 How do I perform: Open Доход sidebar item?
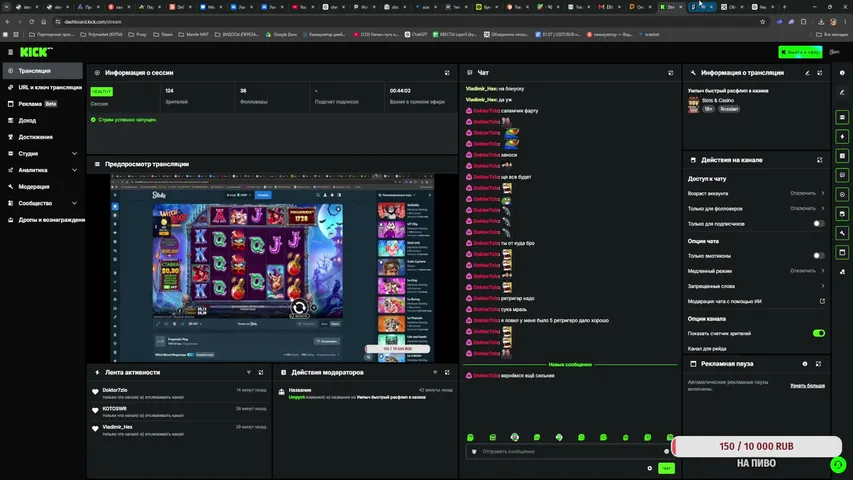click(x=42, y=120)
